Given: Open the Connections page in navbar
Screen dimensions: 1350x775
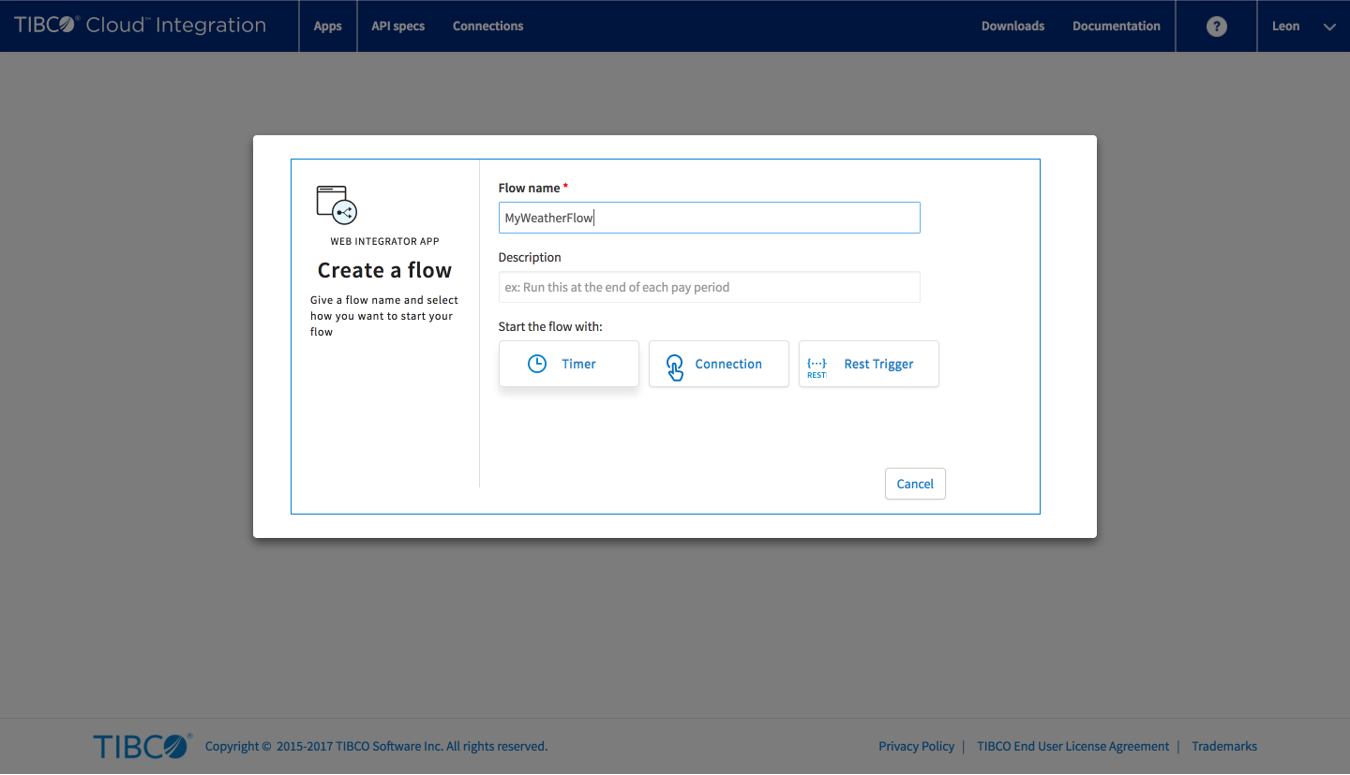Looking at the screenshot, I should 488,26.
